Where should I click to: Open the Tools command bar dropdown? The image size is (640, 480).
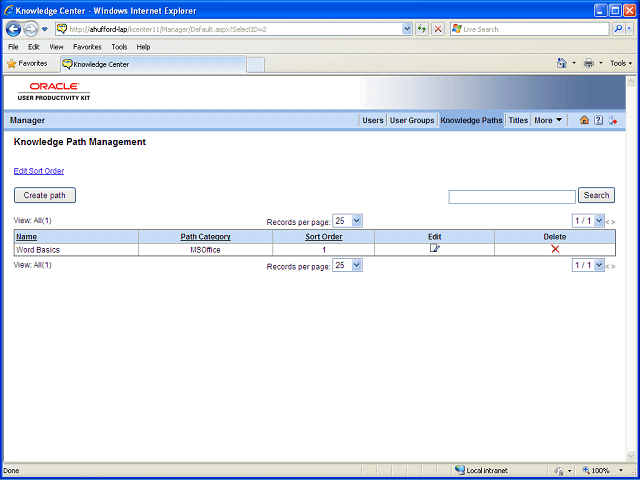(621, 63)
